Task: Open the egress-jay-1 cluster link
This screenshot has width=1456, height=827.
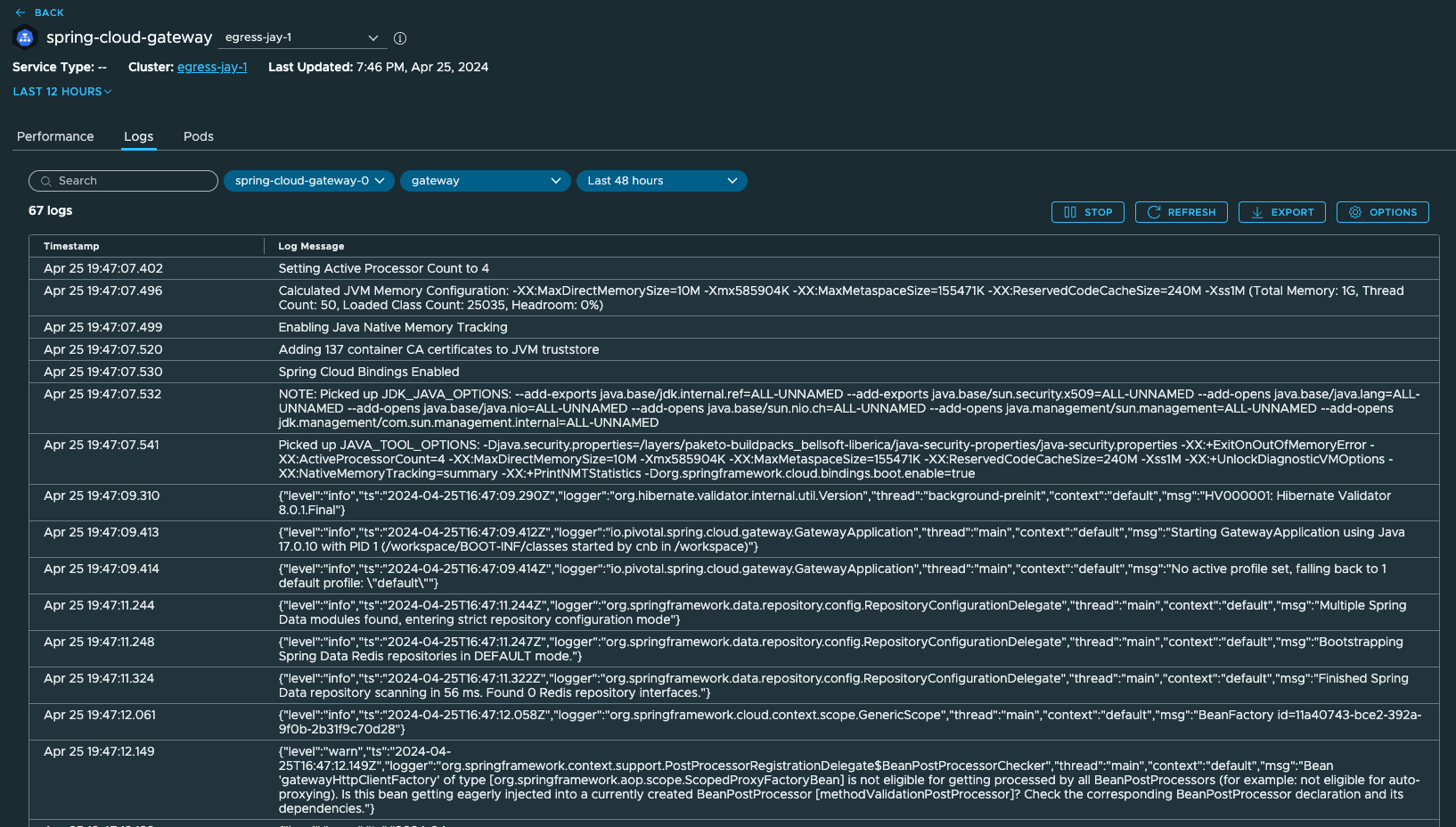Action: (212, 67)
